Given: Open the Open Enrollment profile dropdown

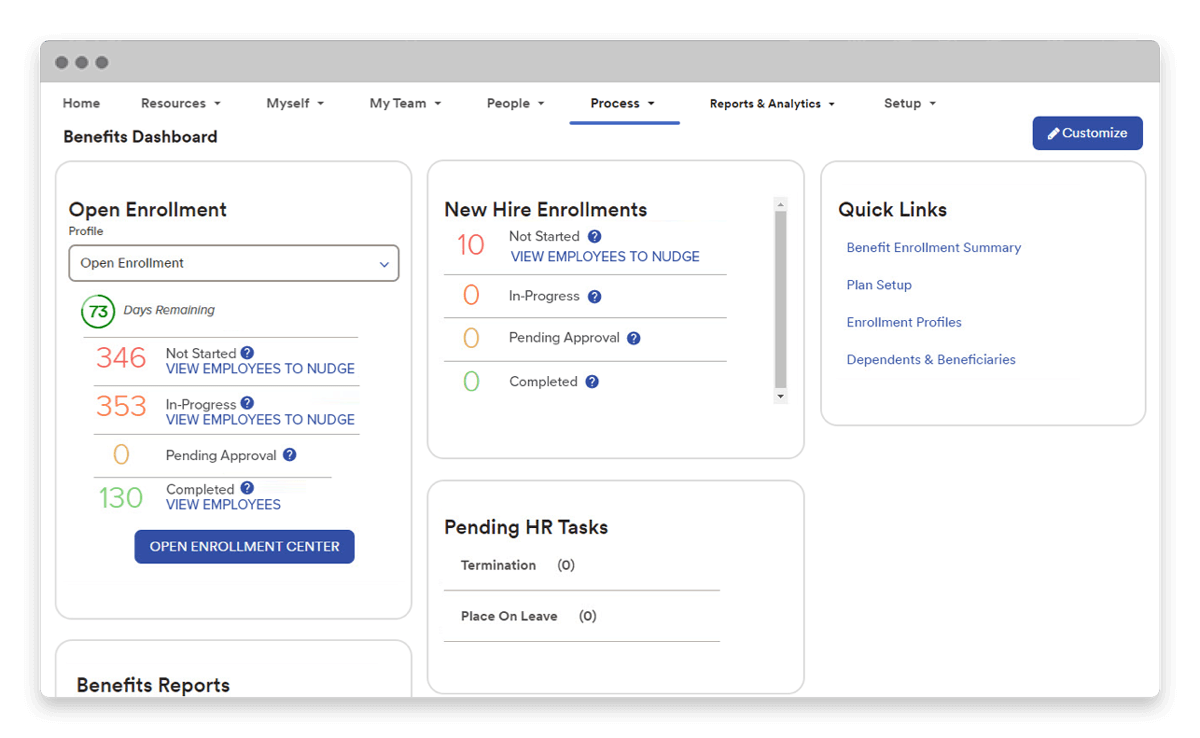Looking at the screenshot, I should pos(233,263).
